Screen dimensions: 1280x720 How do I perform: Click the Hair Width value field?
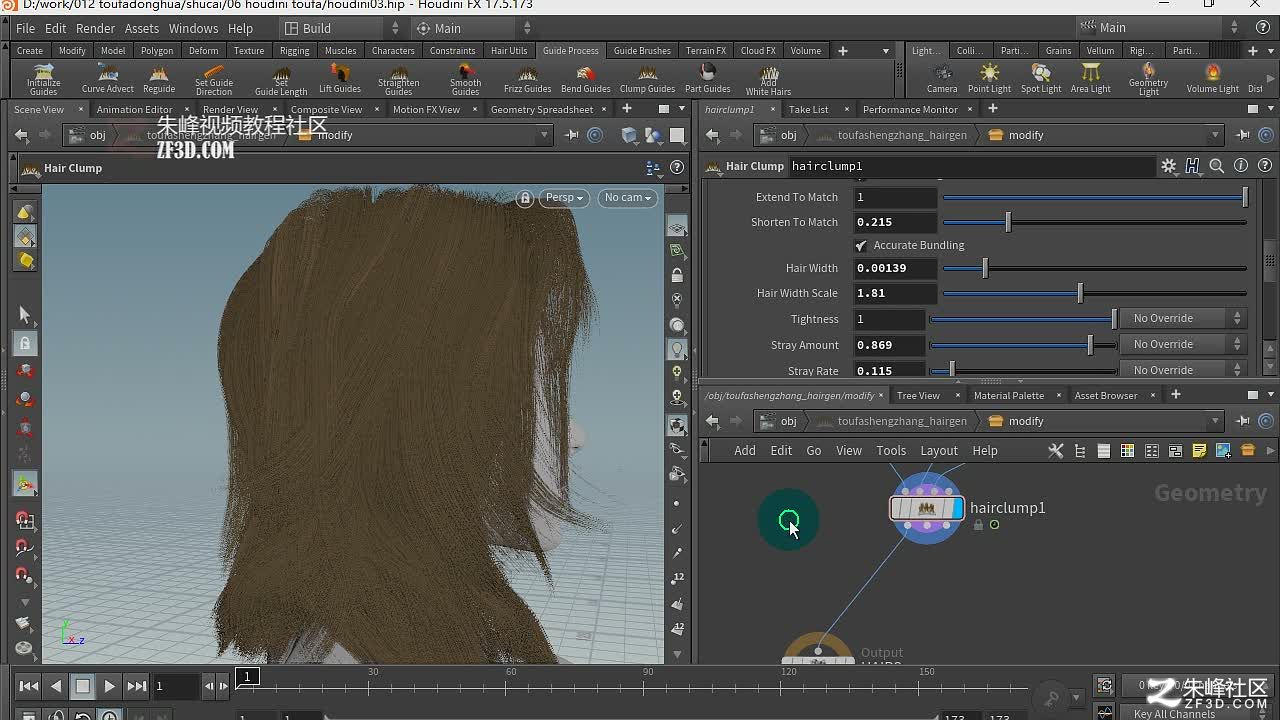click(x=895, y=268)
